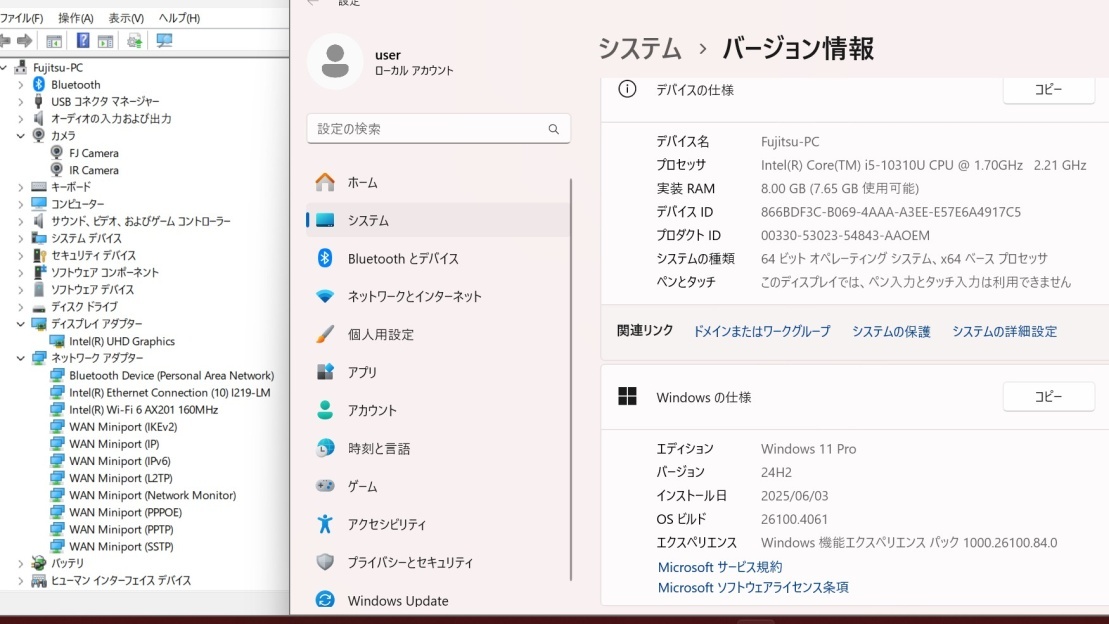
Task: Click the 設定の検索 search box
Action: tap(430, 129)
